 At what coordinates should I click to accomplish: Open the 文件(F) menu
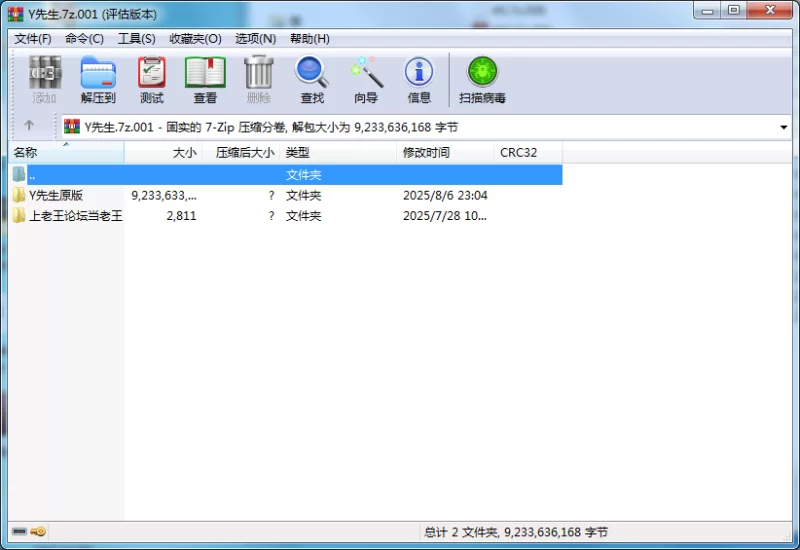coord(33,39)
